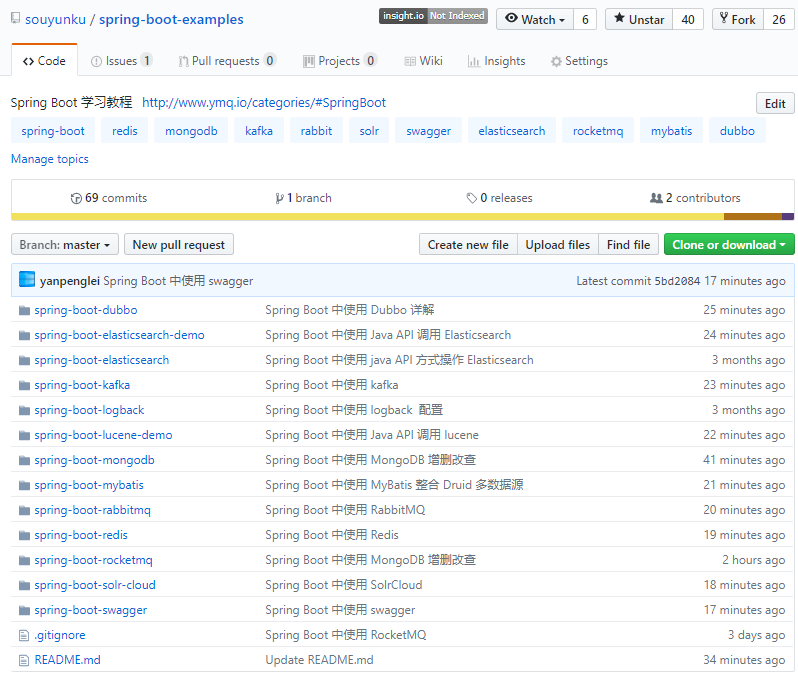Open latest commit hash 5bd2084
The image size is (798, 679).
click(677, 281)
